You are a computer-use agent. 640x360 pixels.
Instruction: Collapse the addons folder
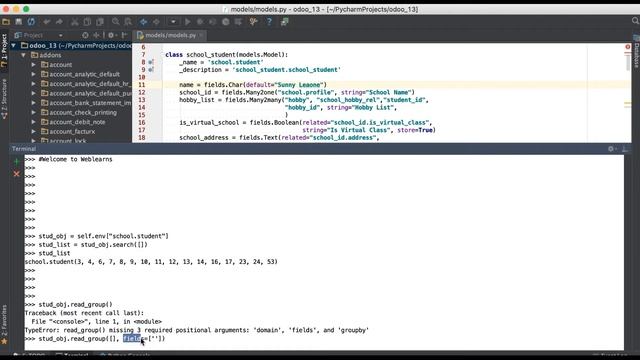(24, 55)
